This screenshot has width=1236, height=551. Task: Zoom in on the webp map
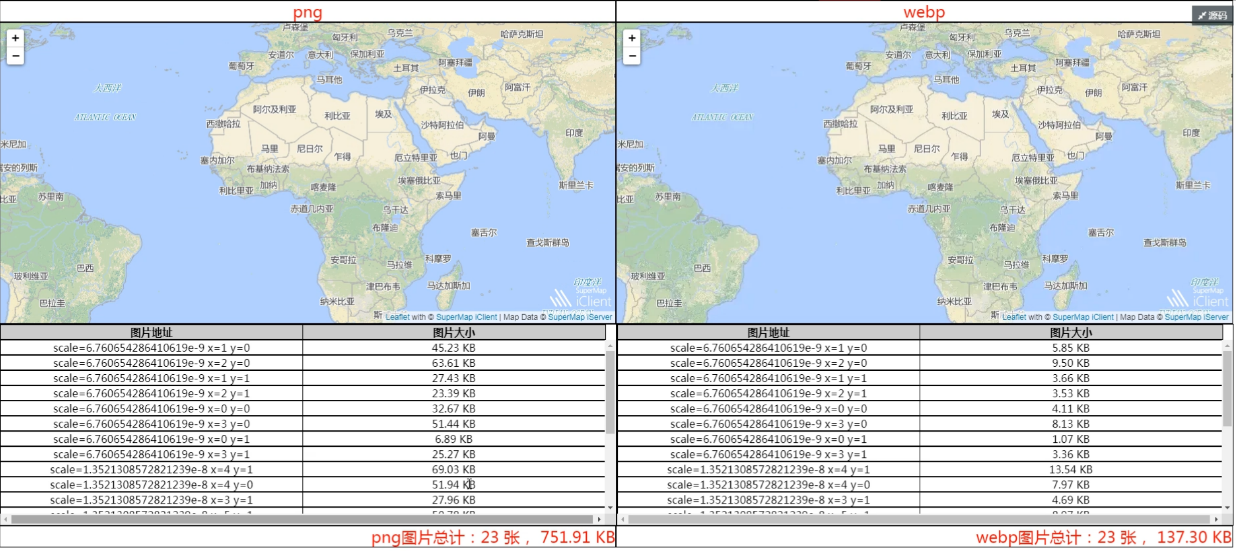[631, 38]
